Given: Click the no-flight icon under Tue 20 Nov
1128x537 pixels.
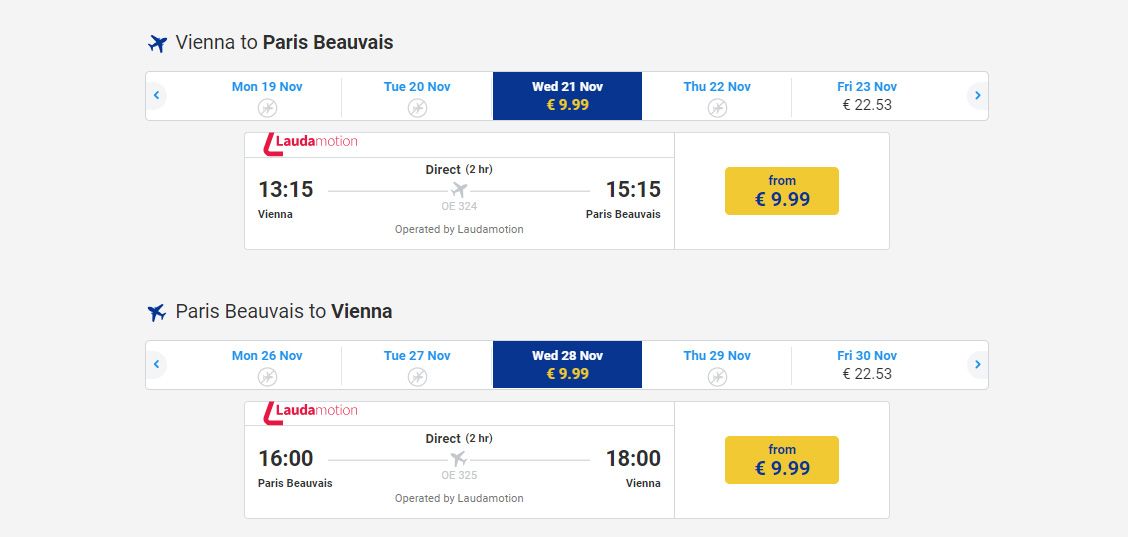Looking at the screenshot, I should click(417, 108).
